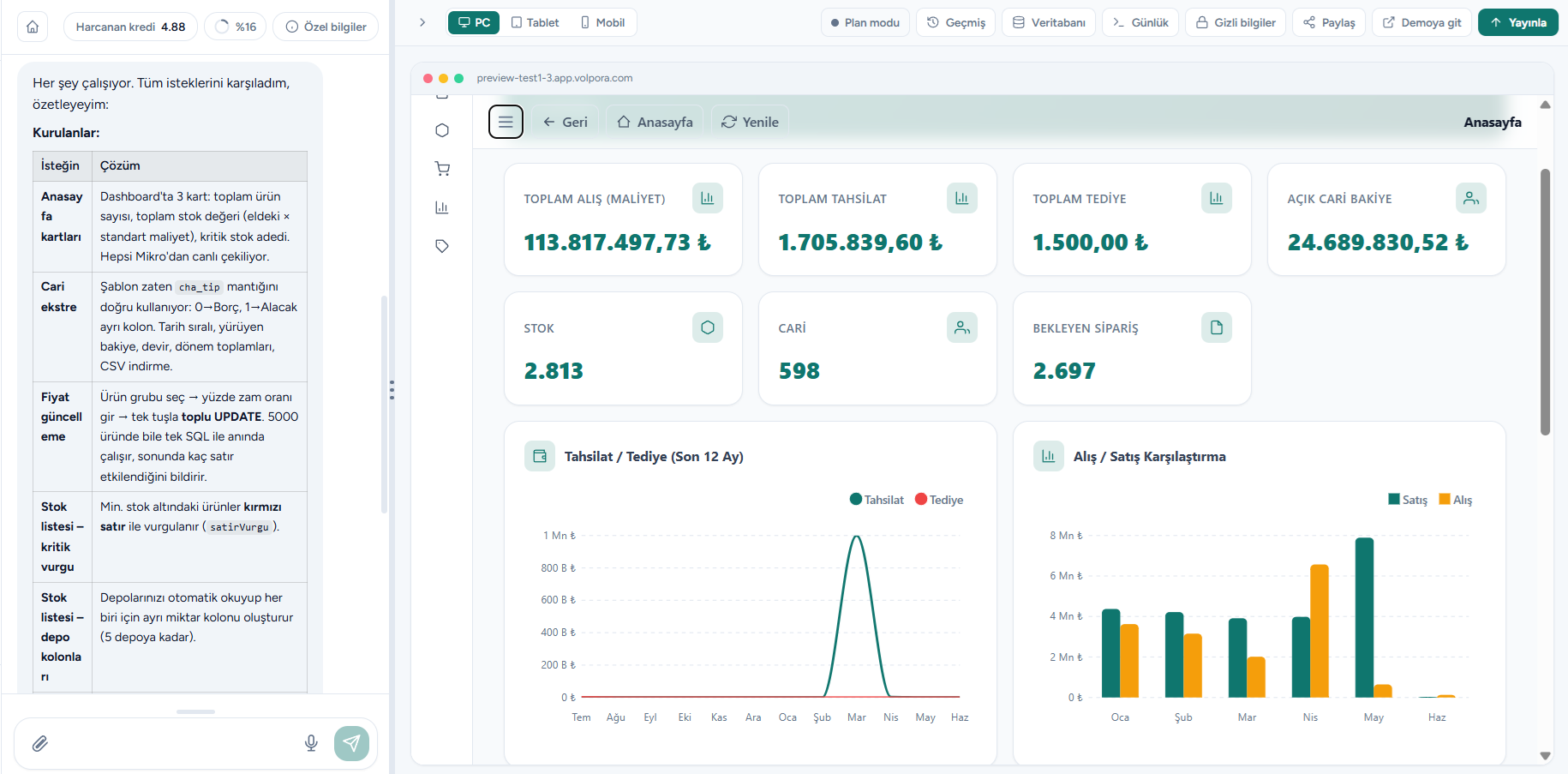
Task: Send message with paper plane button
Action: 351,743
